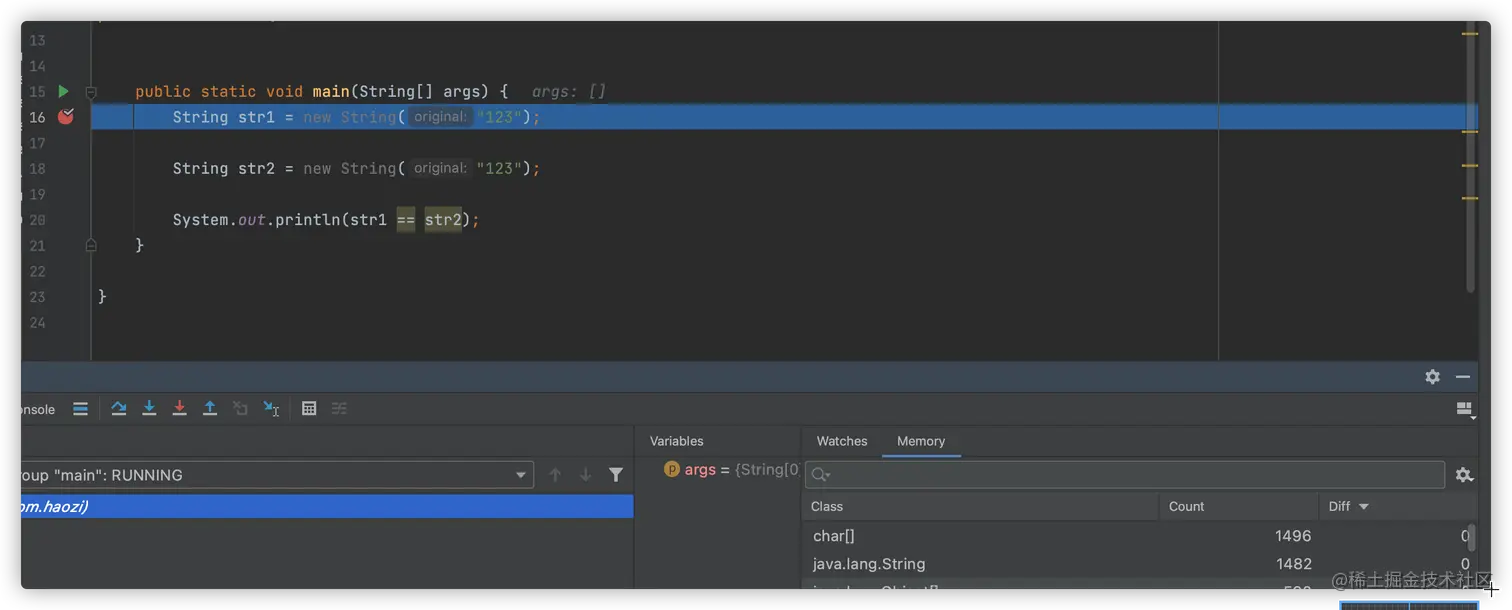Image resolution: width=1512 pixels, height=610 pixels.
Task: Click the Show Execution Point icon
Action: point(81,408)
